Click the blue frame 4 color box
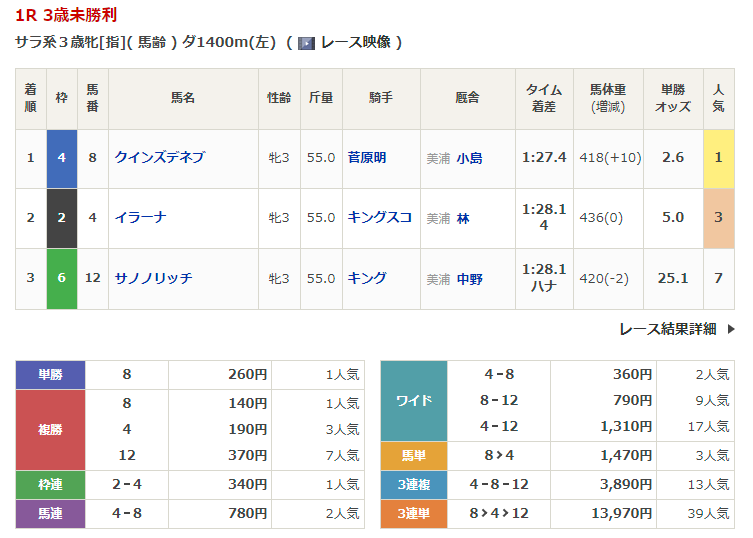 [x=61, y=158]
